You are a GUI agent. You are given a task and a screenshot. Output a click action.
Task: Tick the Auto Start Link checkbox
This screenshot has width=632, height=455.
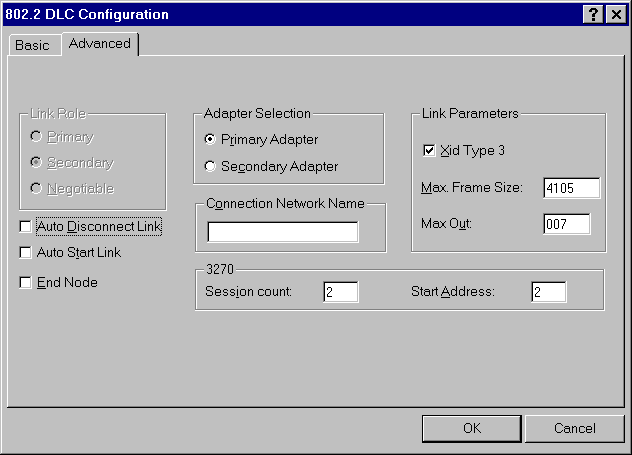26,253
